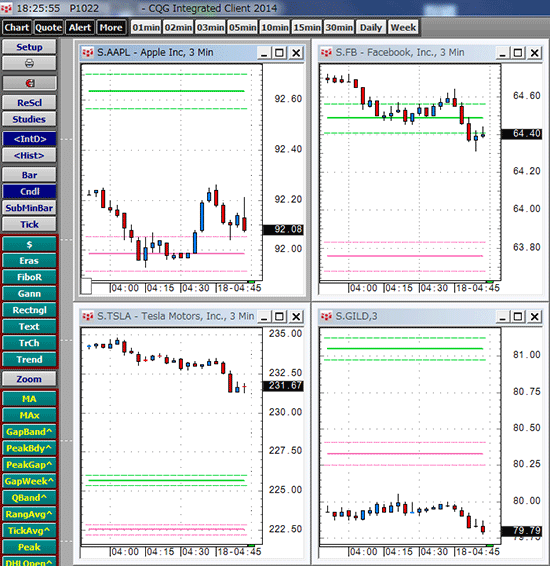This screenshot has width=550, height=566.
Task: Switch to 15min timeframe
Action: tap(307, 27)
